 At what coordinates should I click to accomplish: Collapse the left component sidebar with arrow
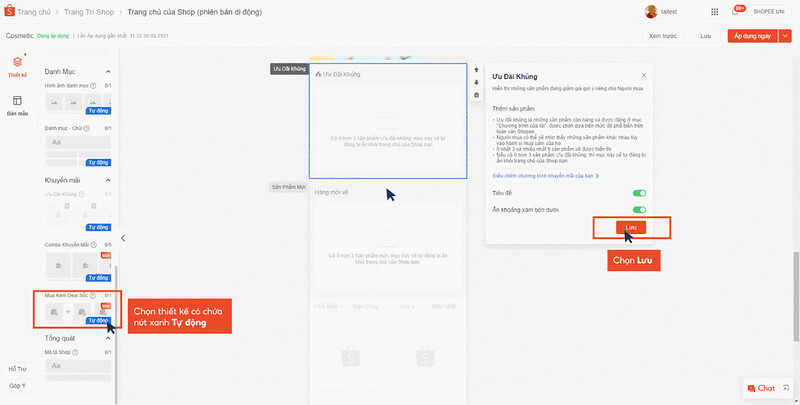point(123,238)
